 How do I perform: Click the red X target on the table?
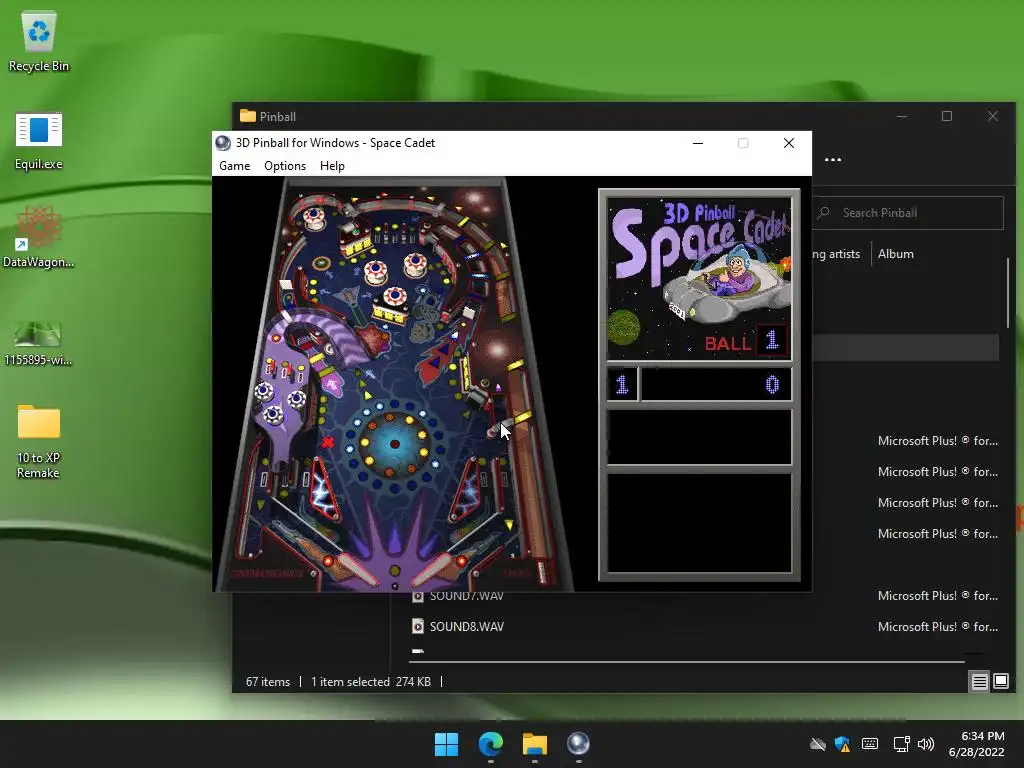[x=327, y=442]
